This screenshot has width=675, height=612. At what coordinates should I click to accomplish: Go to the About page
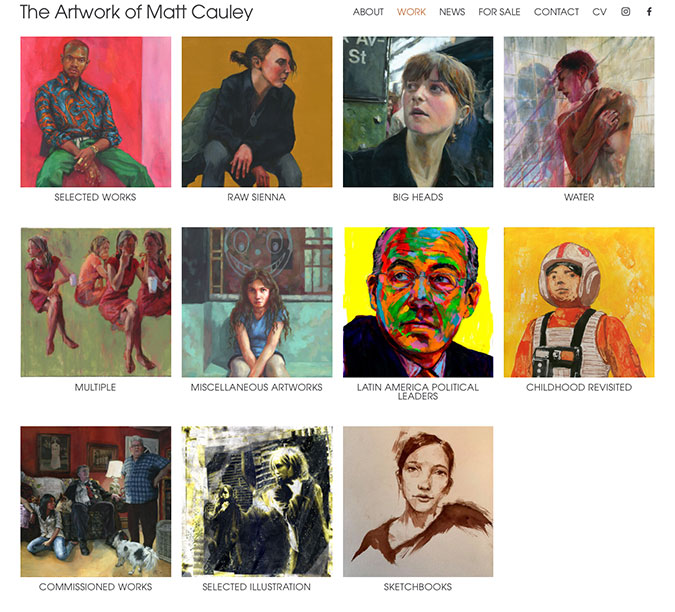pyautogui.click(x=368, y=12)
